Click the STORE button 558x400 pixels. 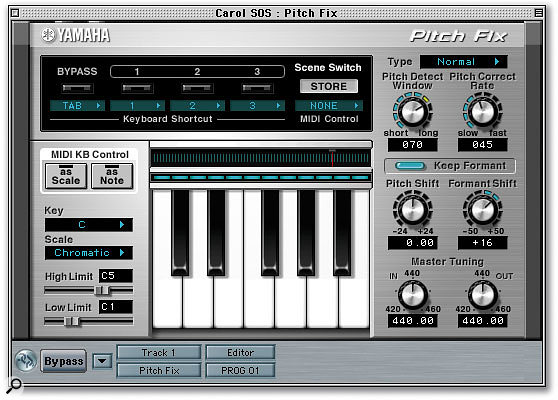pyautogui.click(x=329, y=86)
